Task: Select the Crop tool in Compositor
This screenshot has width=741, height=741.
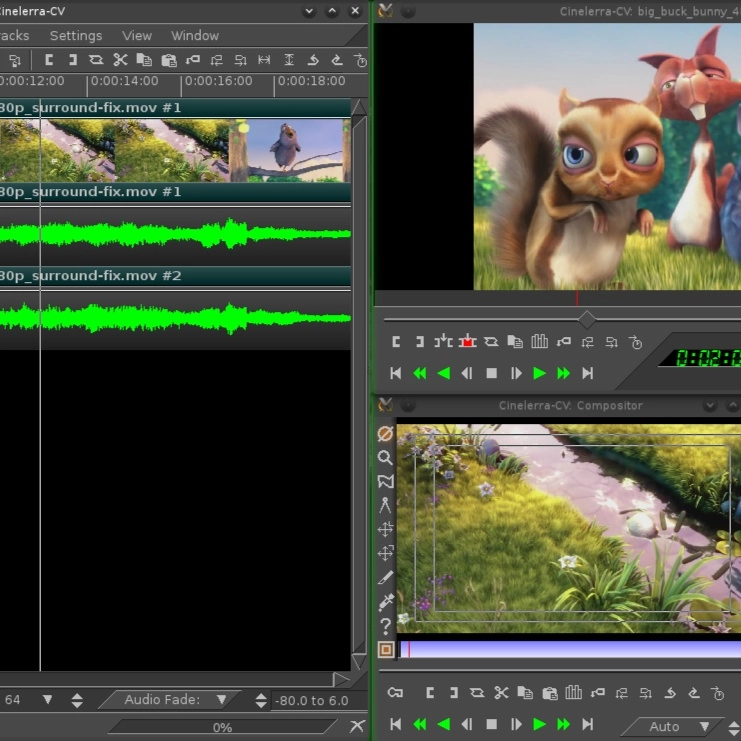Action: coord(385,578)
